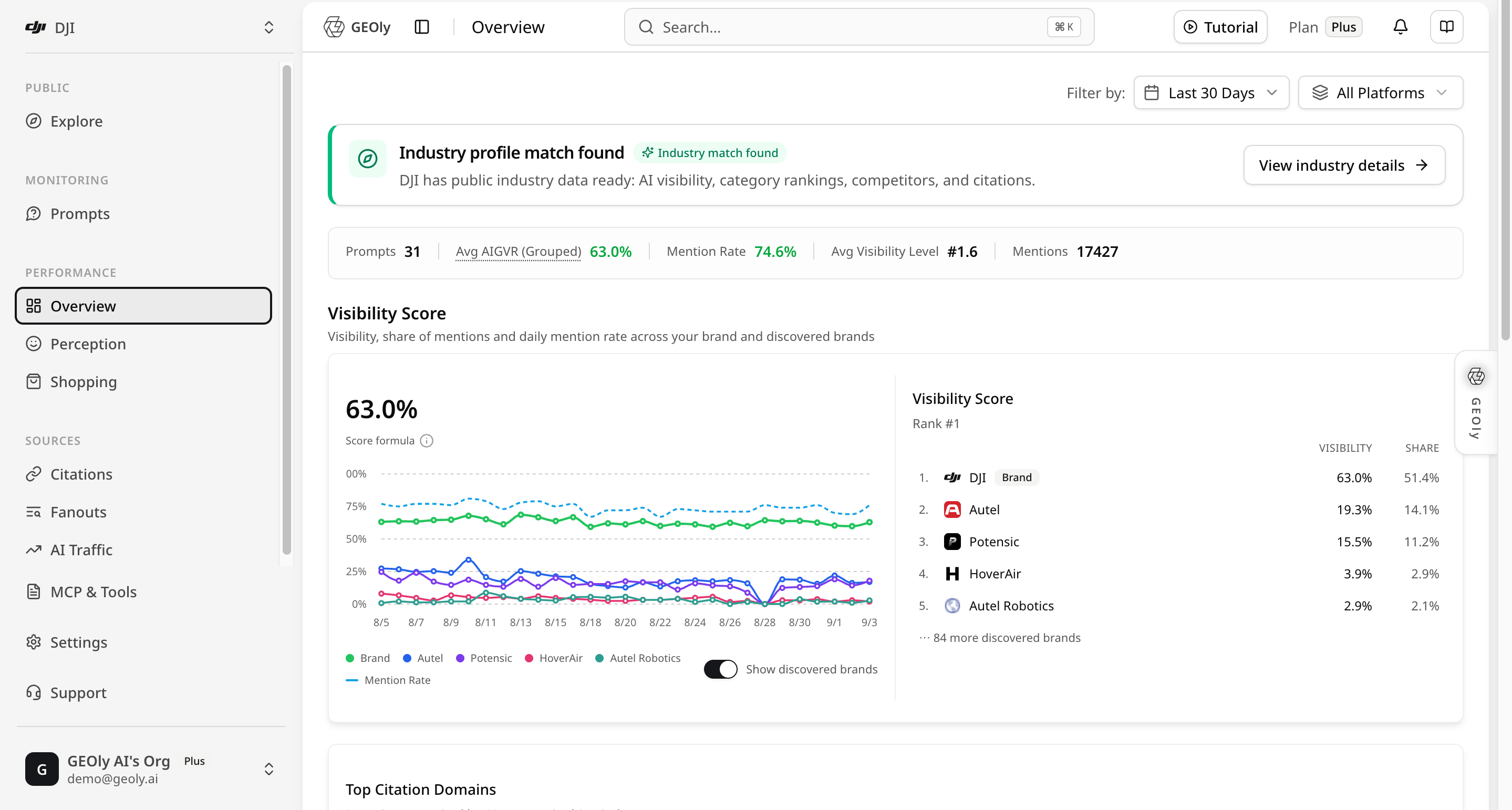This screenshot has width=1512, height=810.
Task: Click the HoverAir row name
Action: [995, 574]
